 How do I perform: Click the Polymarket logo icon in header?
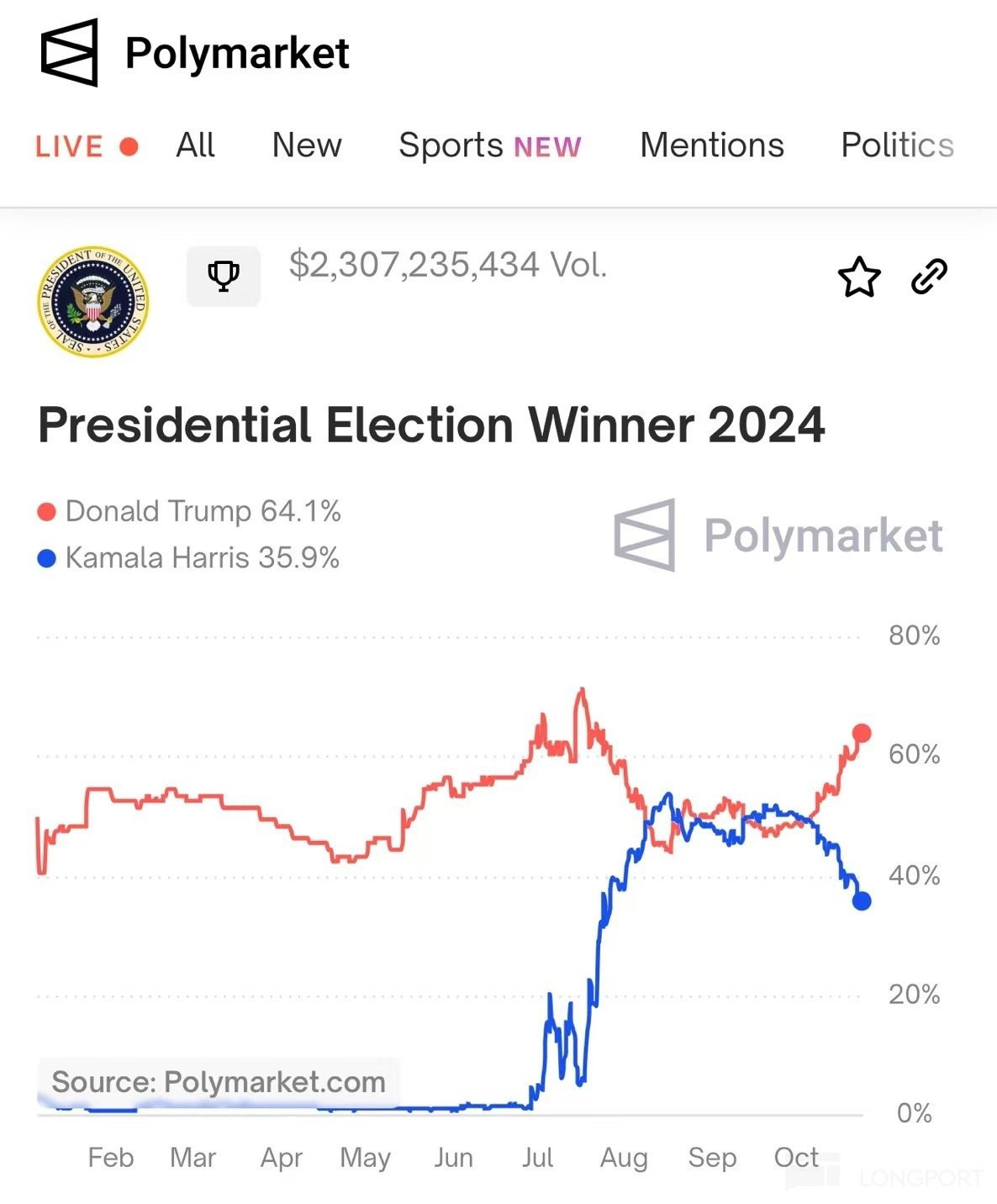(70, 52)
